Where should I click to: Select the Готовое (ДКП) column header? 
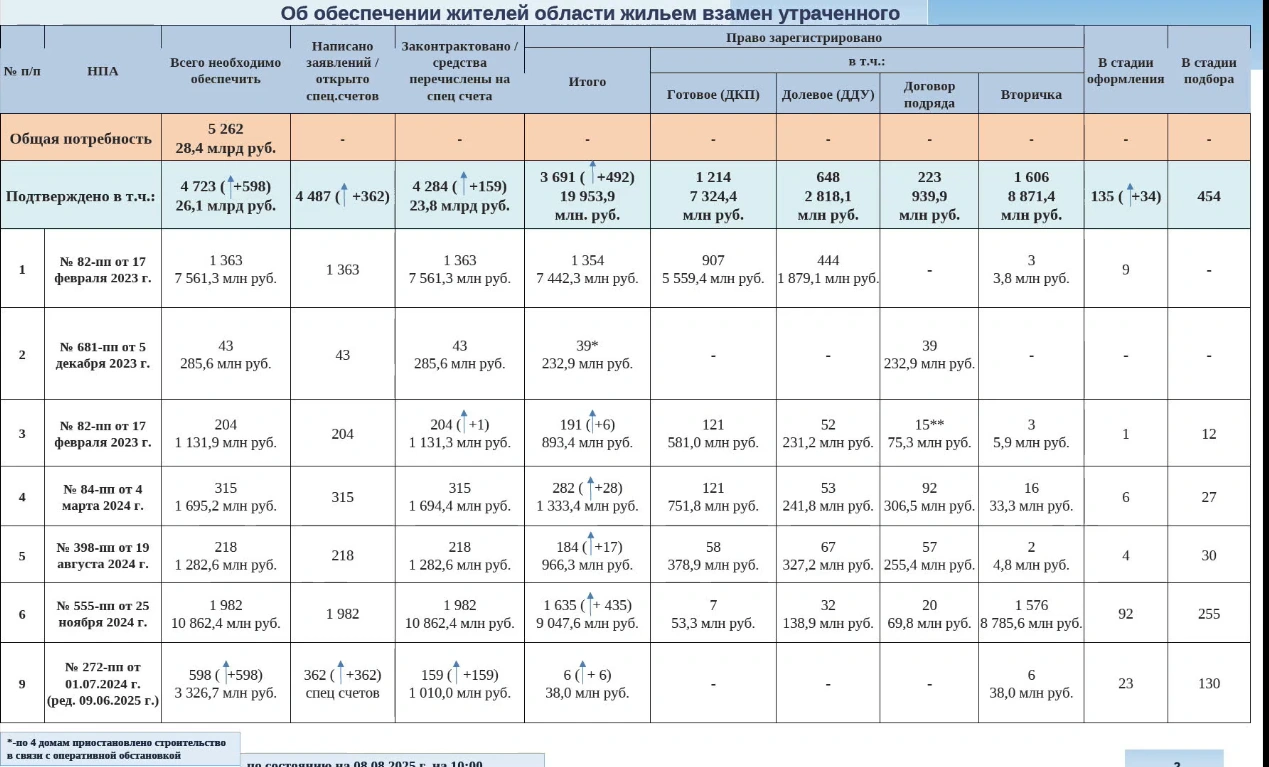coord(713,95)
